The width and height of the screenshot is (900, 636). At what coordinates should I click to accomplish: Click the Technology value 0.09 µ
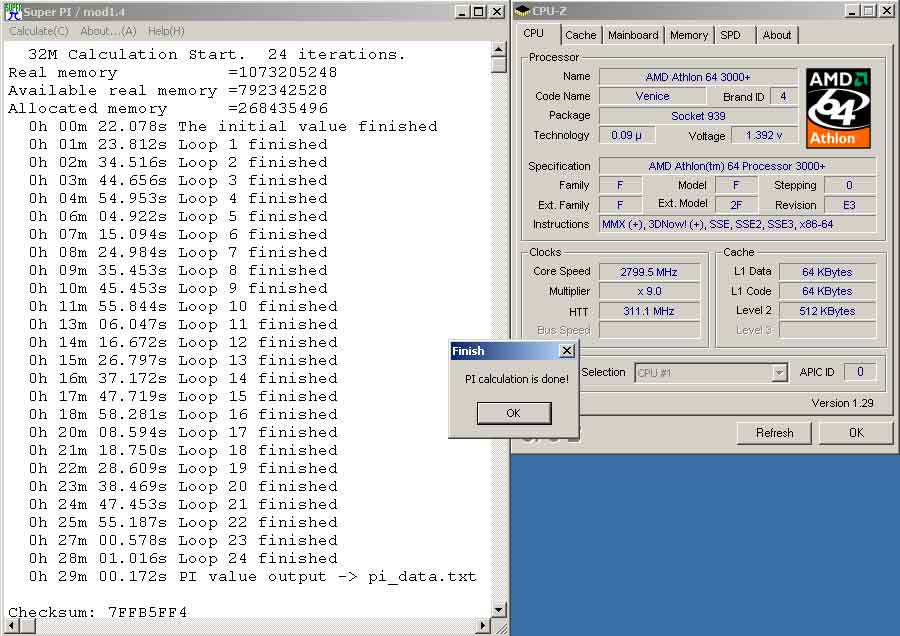click(x=626, y=135)
